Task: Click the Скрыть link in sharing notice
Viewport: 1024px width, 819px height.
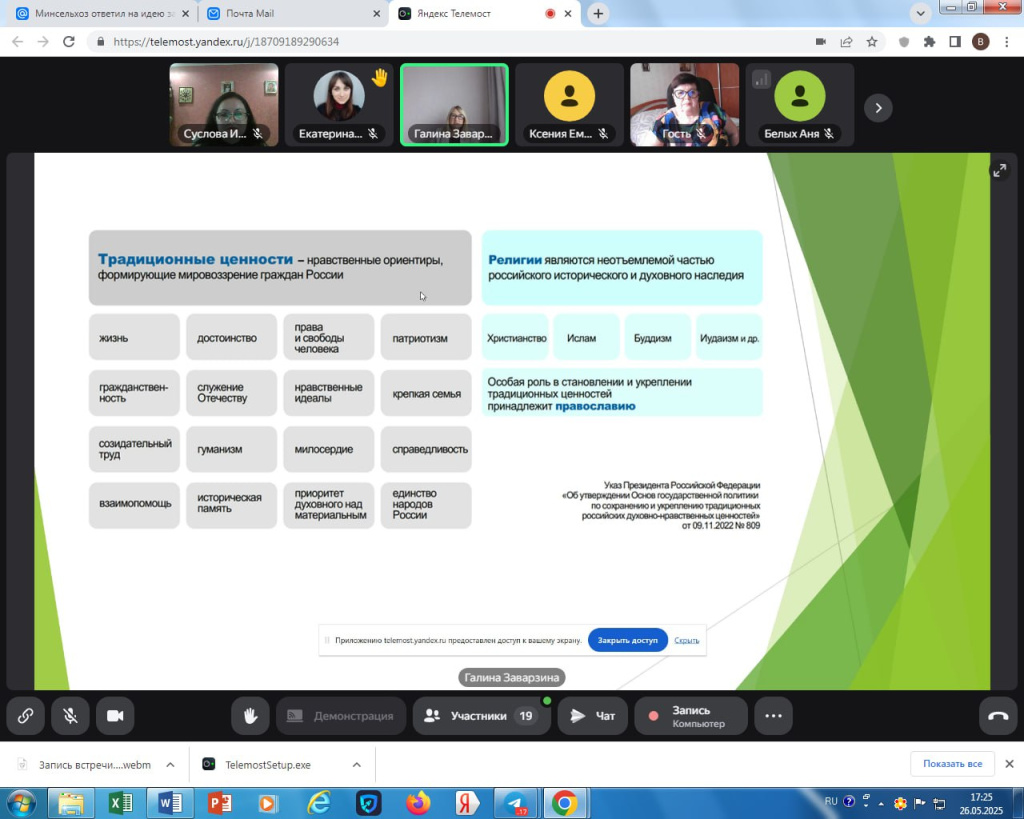Action: click(x=686, y=640)
